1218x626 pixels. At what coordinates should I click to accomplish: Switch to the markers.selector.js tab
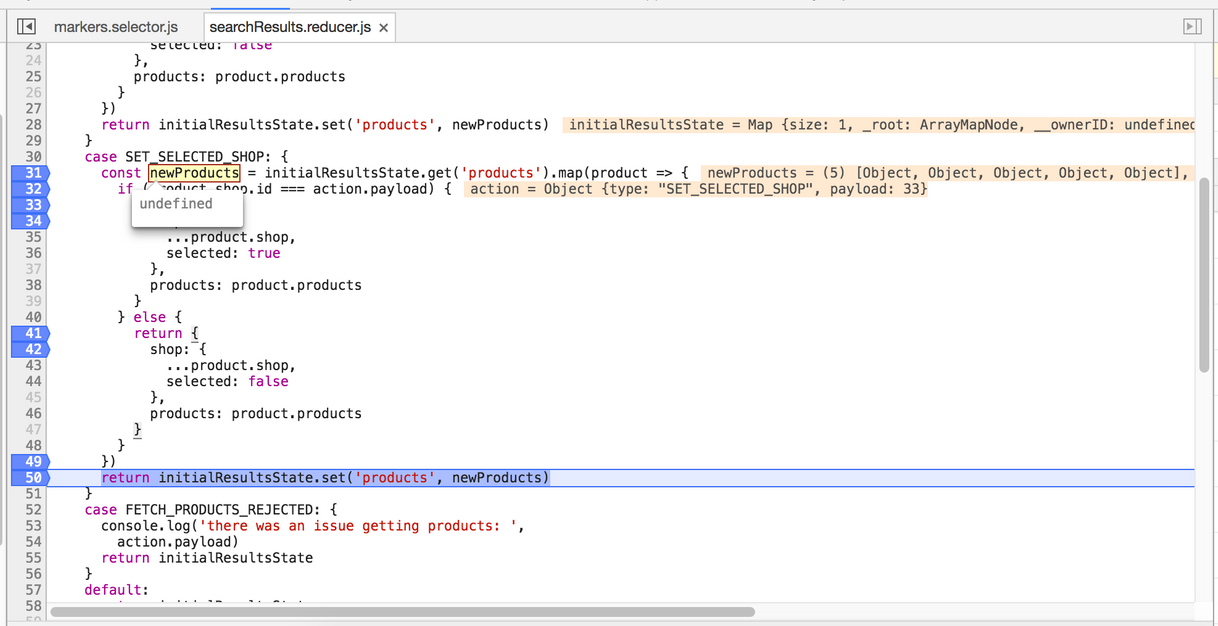click(116, 27)
